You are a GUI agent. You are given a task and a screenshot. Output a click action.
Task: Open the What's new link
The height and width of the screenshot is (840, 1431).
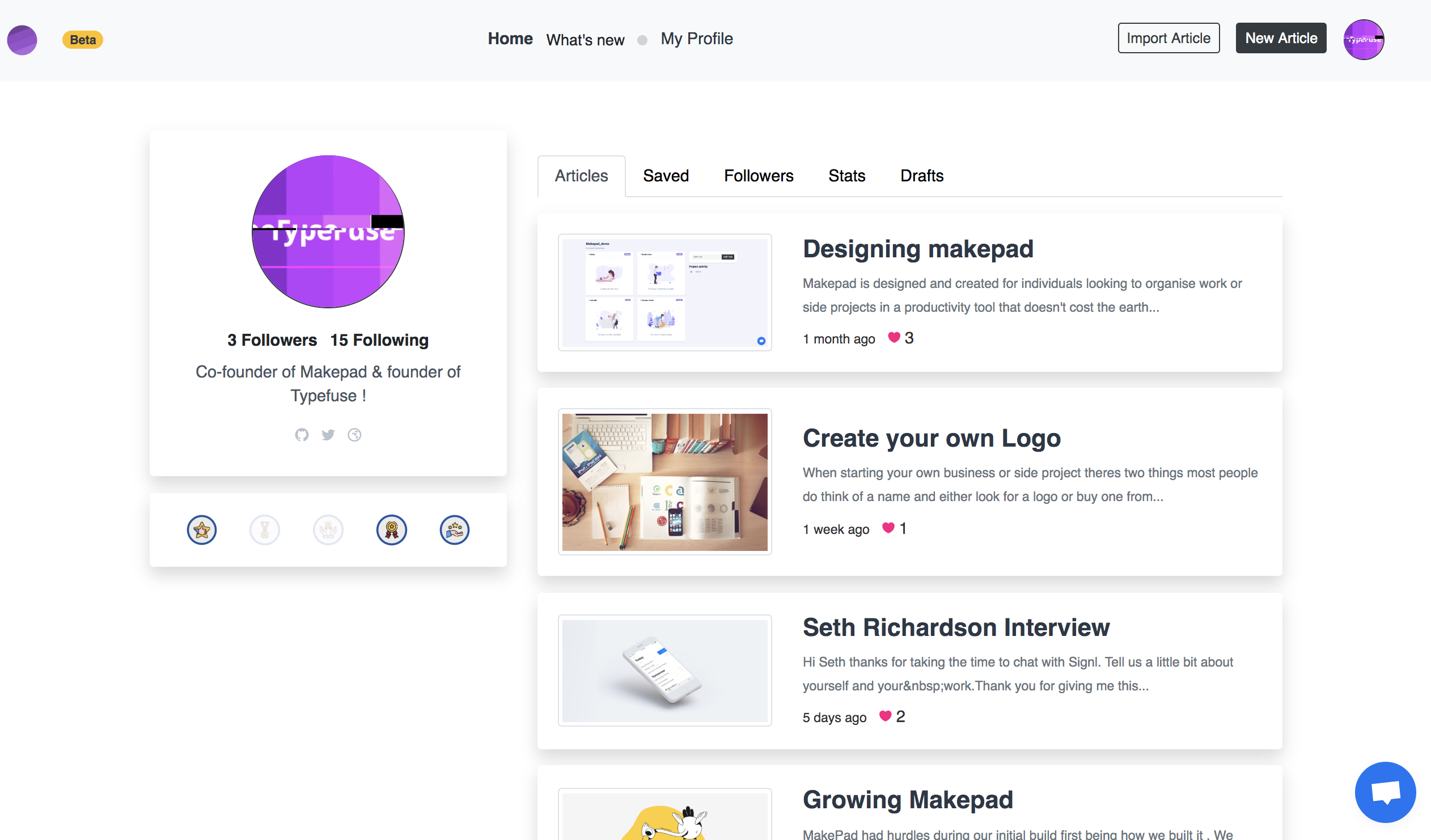tap(585, 40)
